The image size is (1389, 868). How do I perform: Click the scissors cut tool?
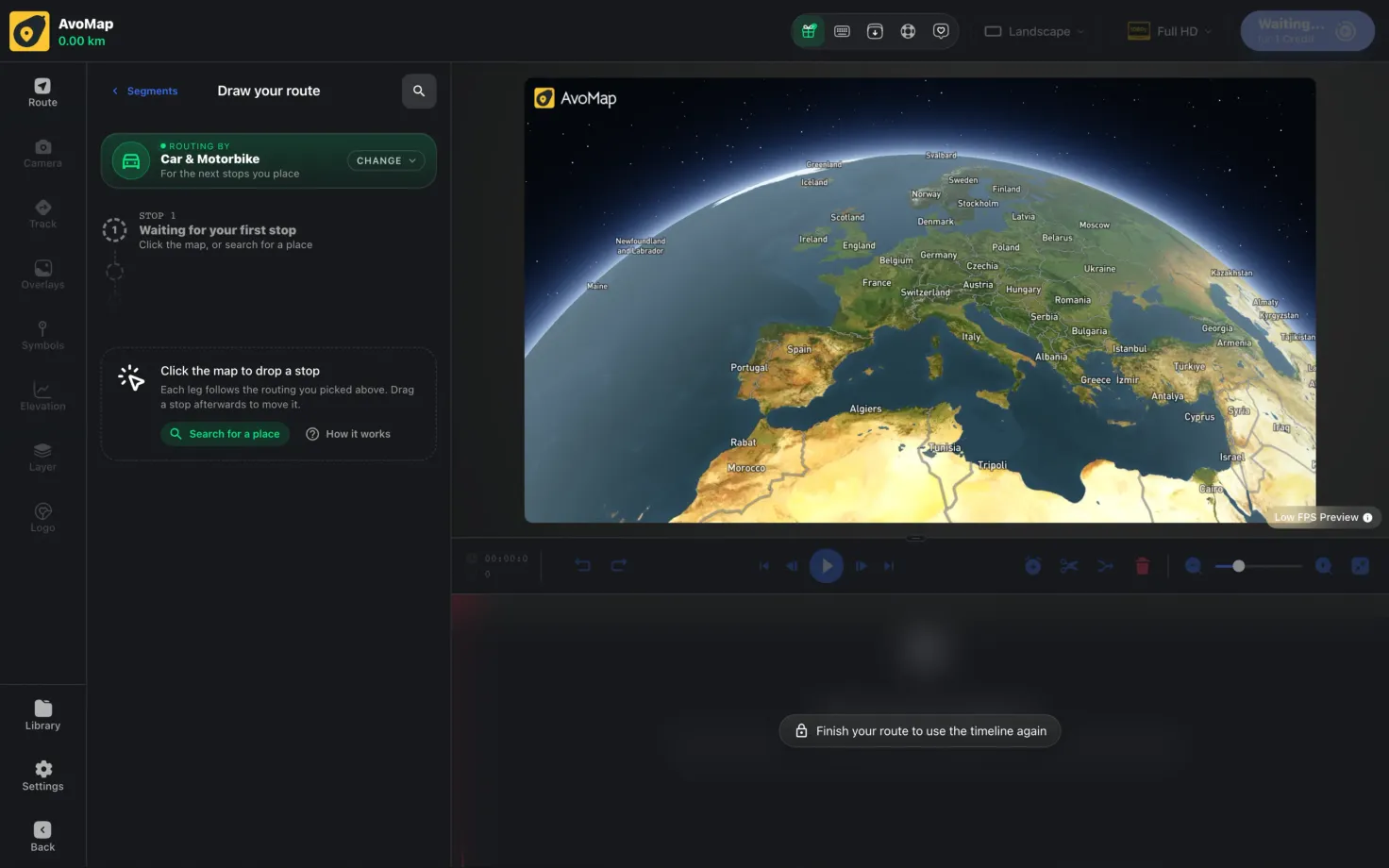(x=1068, y=566)
